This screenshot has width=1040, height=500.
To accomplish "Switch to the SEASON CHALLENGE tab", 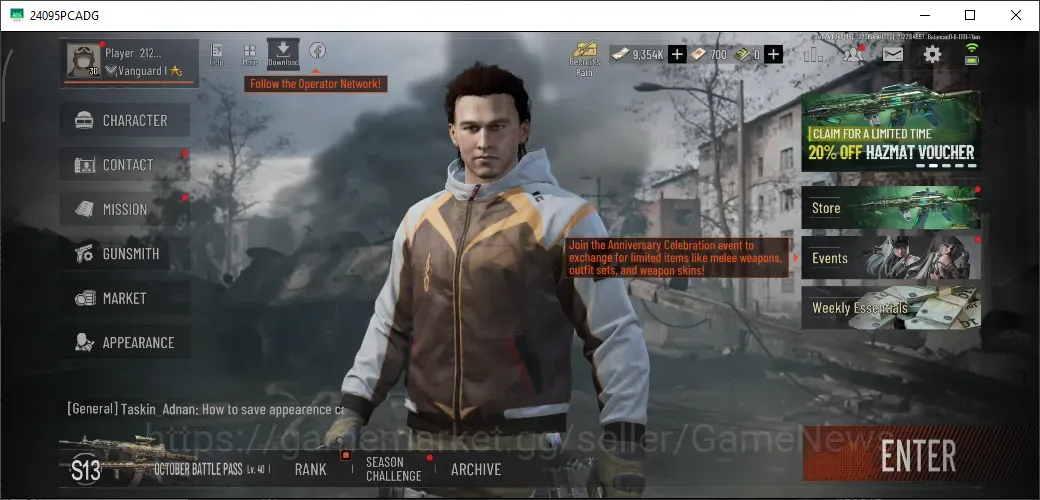I will pos(393,469).
